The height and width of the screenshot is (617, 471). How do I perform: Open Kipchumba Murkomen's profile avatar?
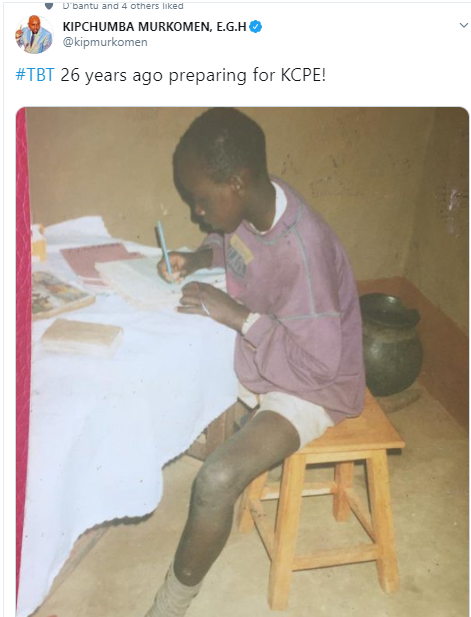pyautogui.click(x=34, y=34)
